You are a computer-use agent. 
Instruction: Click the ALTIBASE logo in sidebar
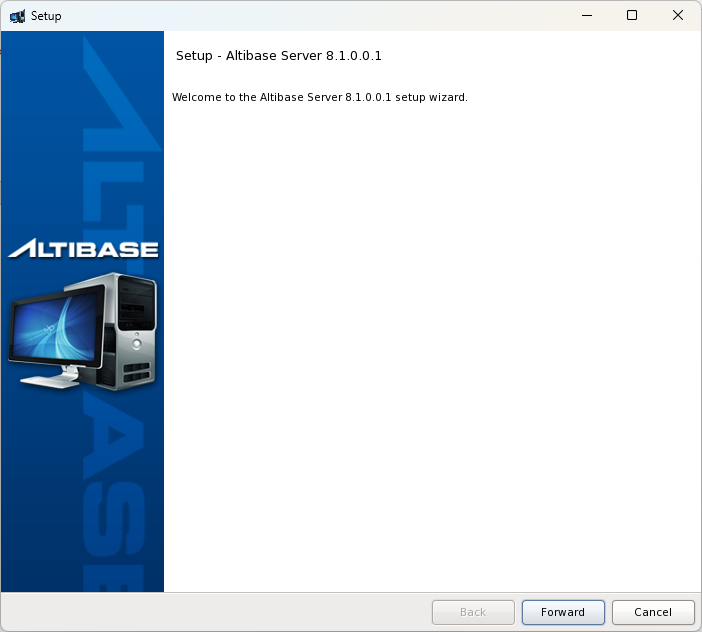(83, 249)
